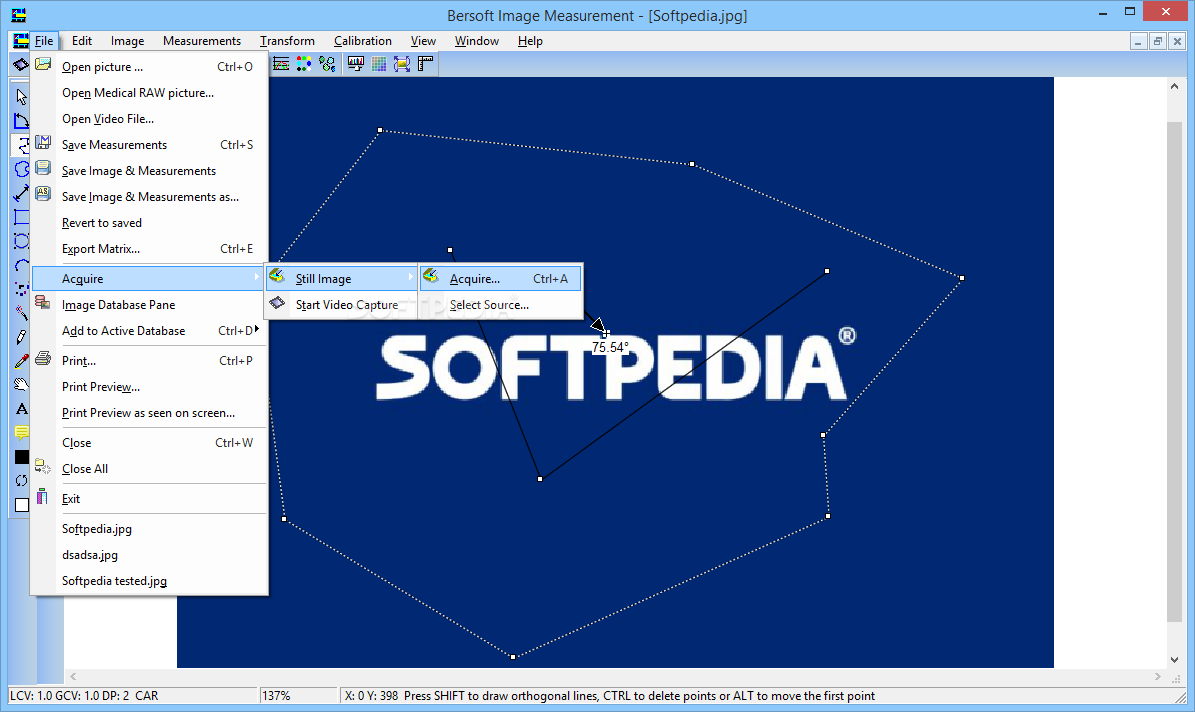Open the monitor histogram icon
1195x712 pixels.
point(355,64)
